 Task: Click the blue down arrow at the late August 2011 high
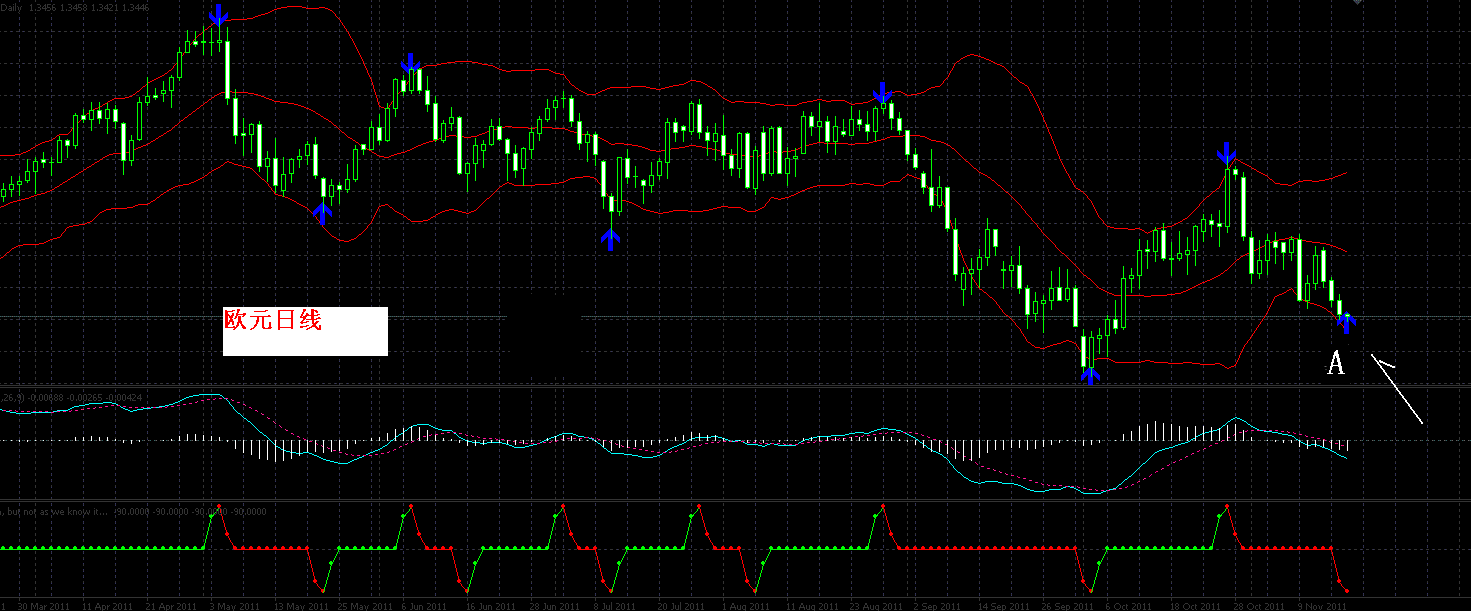click(x=881, y=93)
